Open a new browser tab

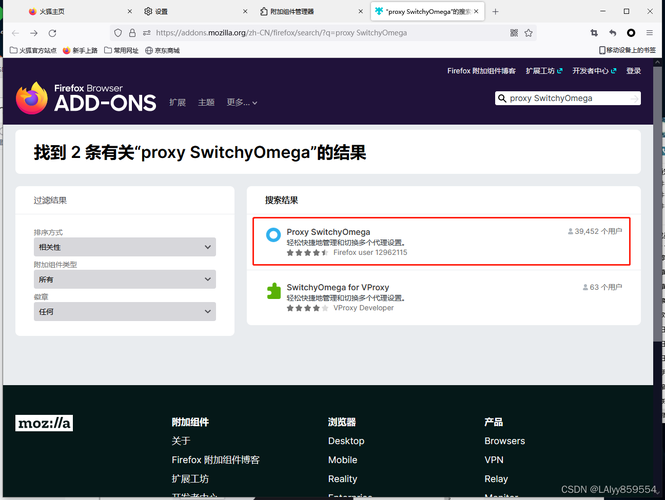pos(495,11)
